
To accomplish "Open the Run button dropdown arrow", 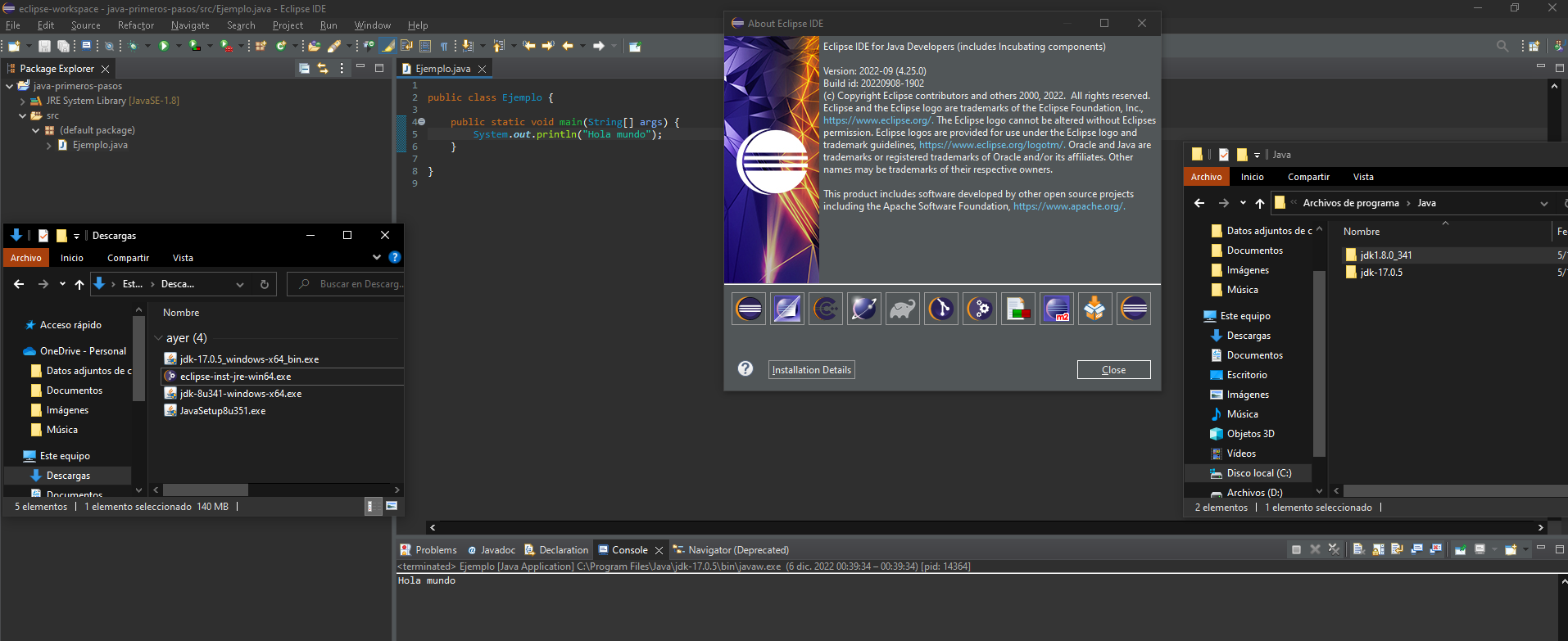I will click(x=179, y=46).
